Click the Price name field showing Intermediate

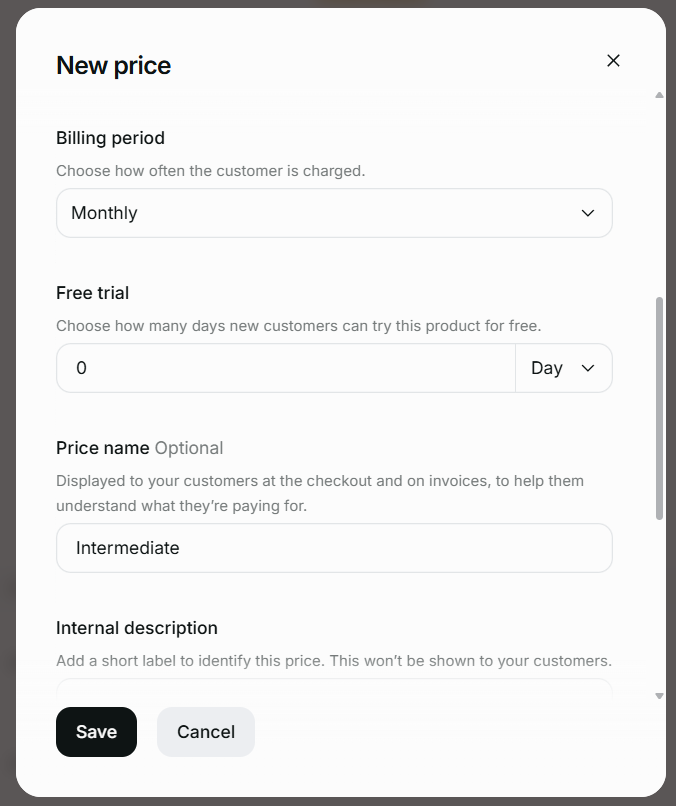click(334, 547)
